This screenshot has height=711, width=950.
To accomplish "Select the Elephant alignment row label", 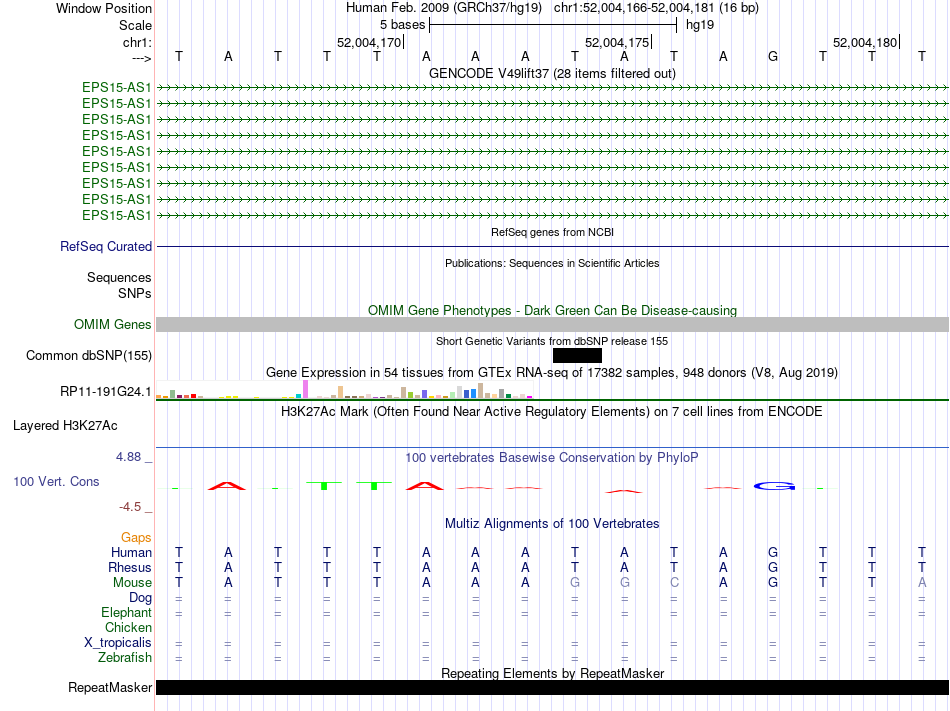I will pyautogui.click(x=126, y=612).
